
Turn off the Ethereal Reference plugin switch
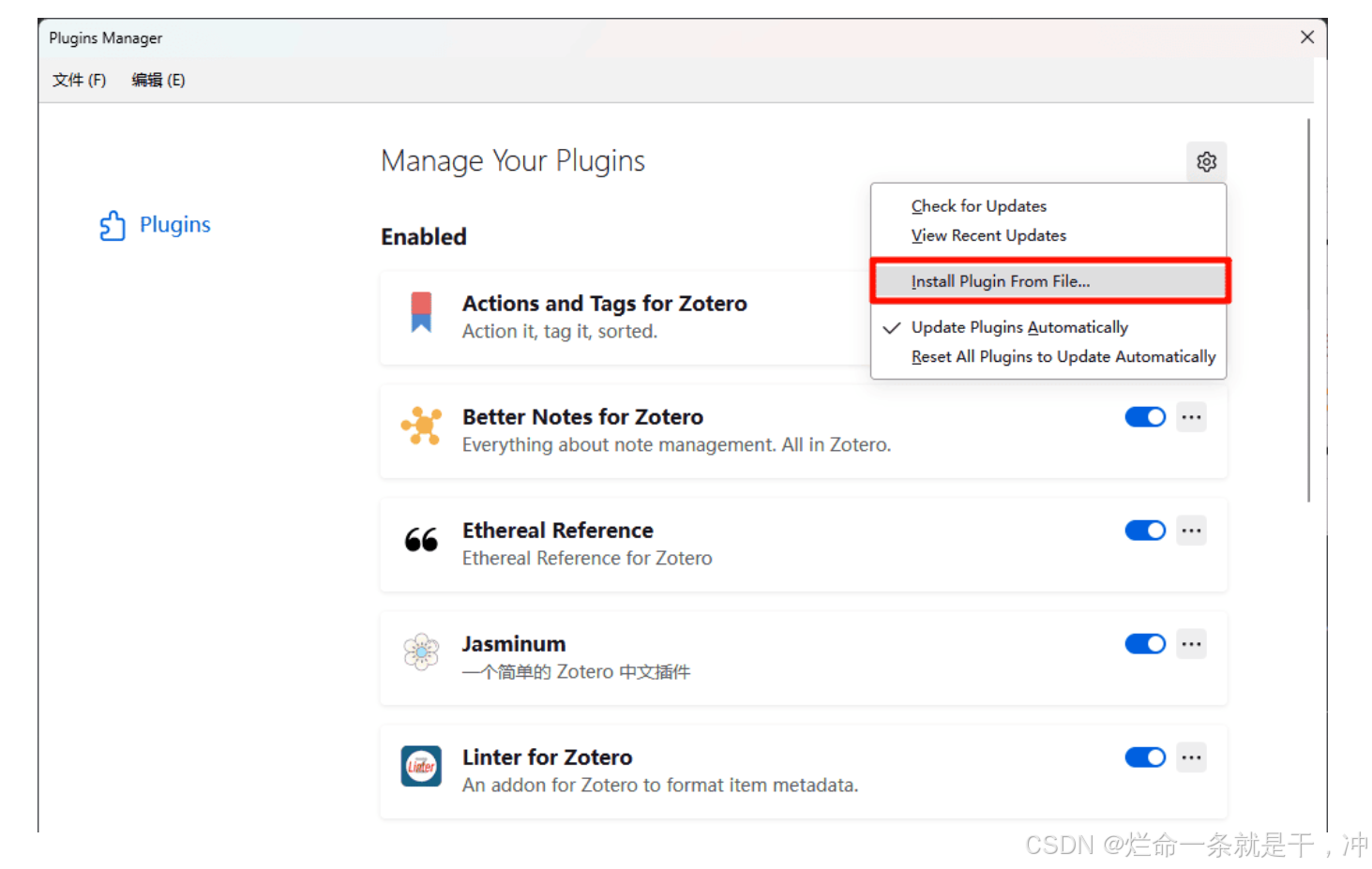point(1145,531)
